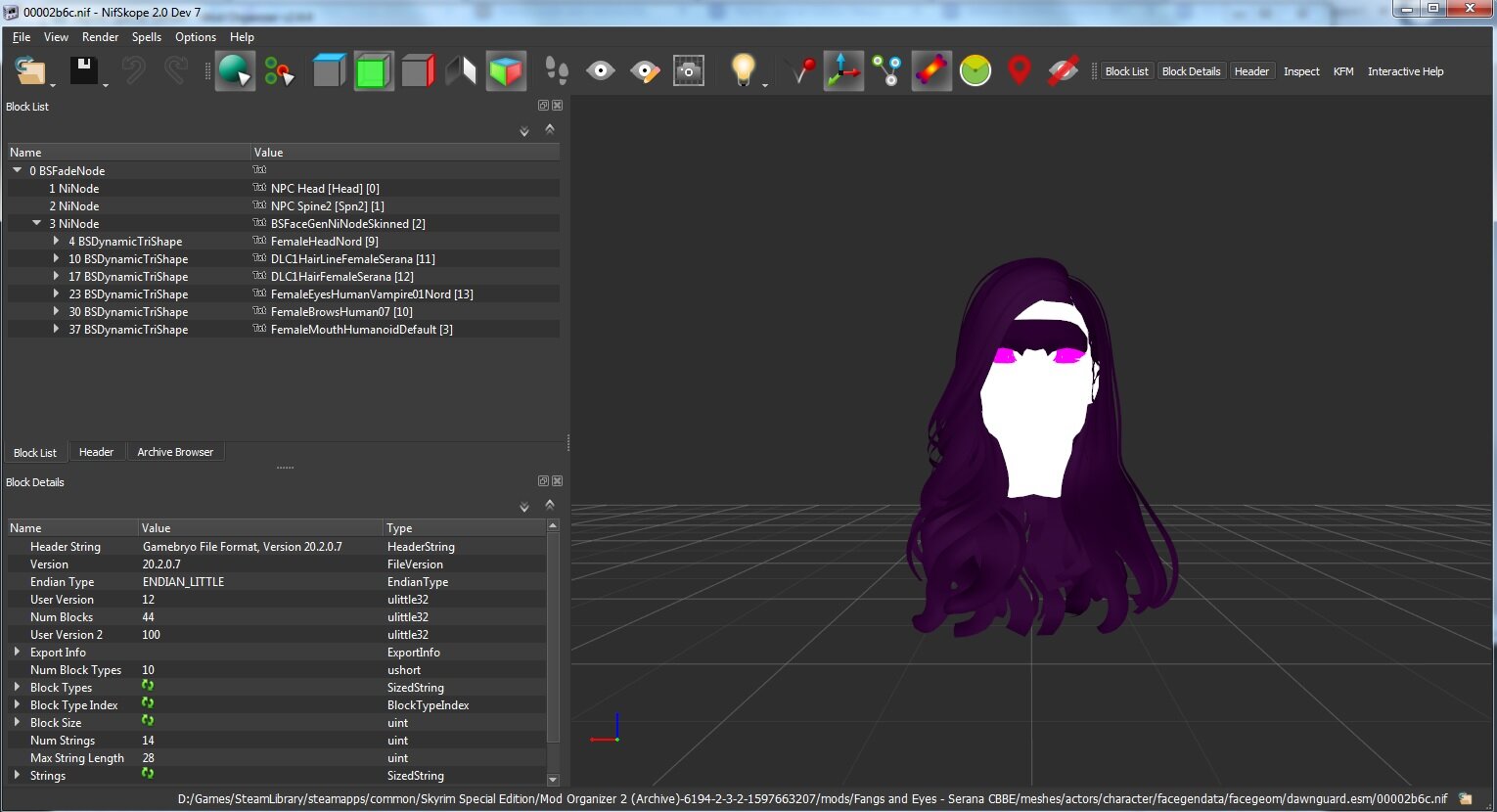Toggle the show axes arrows icon
Image resolution: width=1497 pixels, height=812 pixels.
842,71
